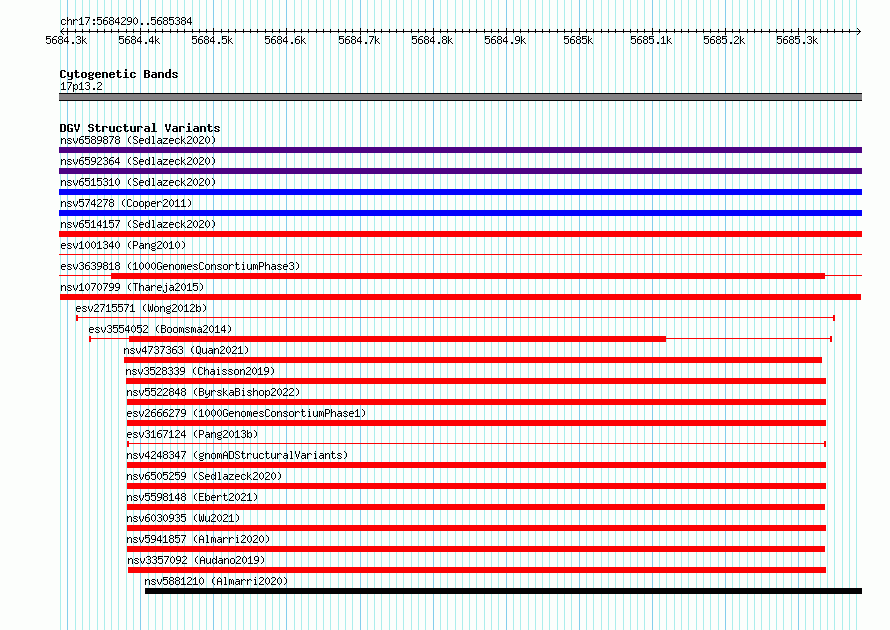This screenshot has height=630, width=890.
Task: Click the purple bar for nsv6589878
Action: (460, 150)
